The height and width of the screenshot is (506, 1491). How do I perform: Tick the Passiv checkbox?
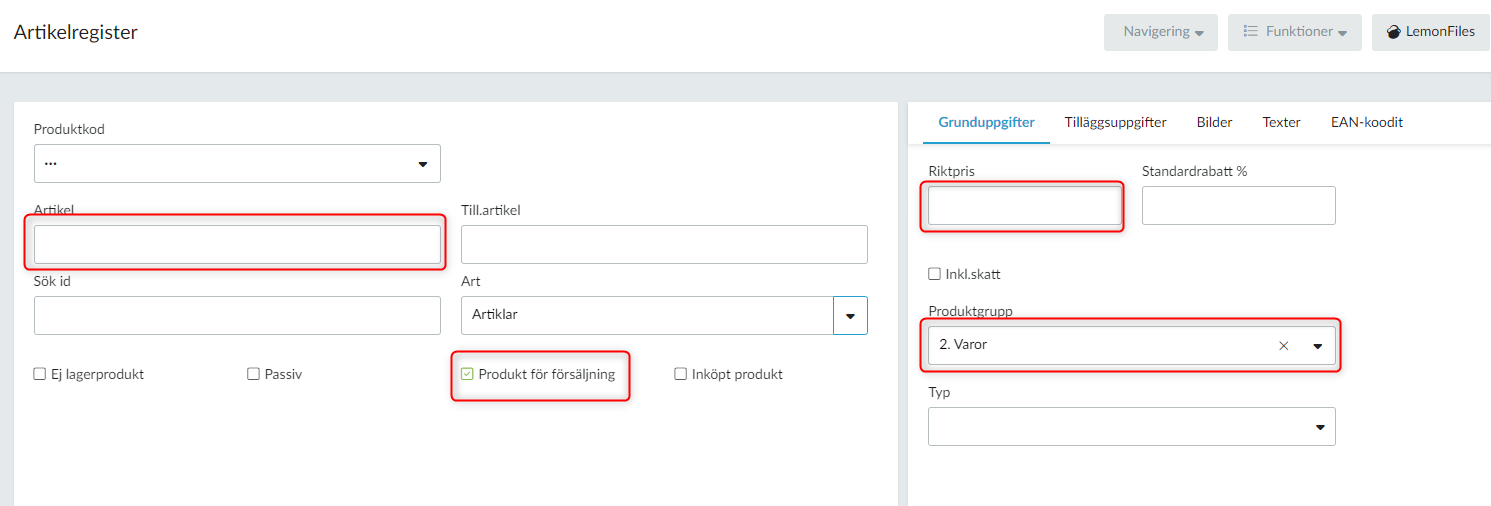253,374
